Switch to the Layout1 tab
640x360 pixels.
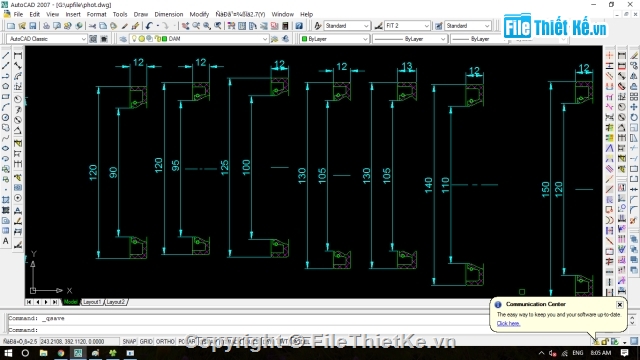[92, 302]
